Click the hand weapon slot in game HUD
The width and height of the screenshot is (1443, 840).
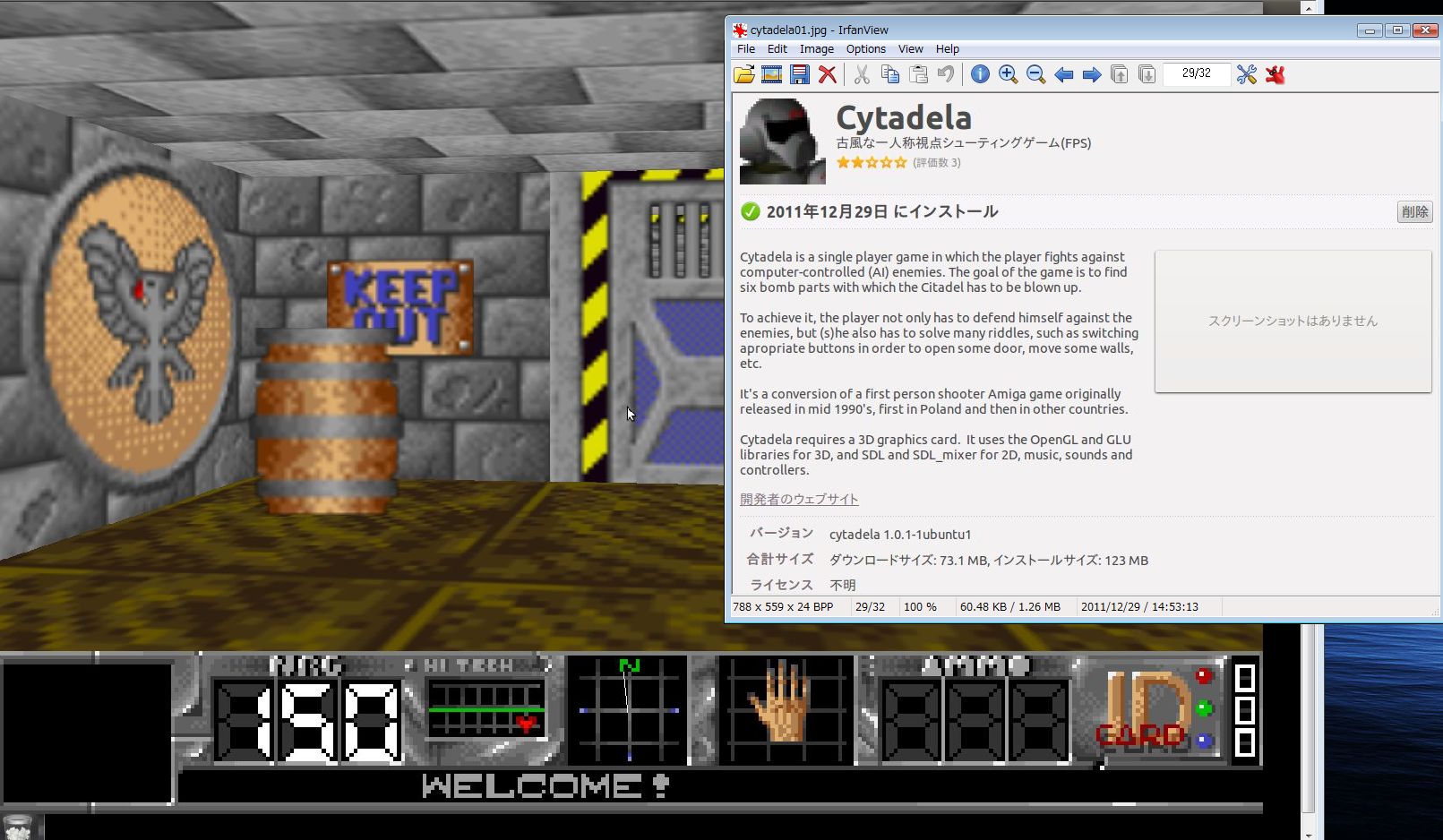[786, 709]
